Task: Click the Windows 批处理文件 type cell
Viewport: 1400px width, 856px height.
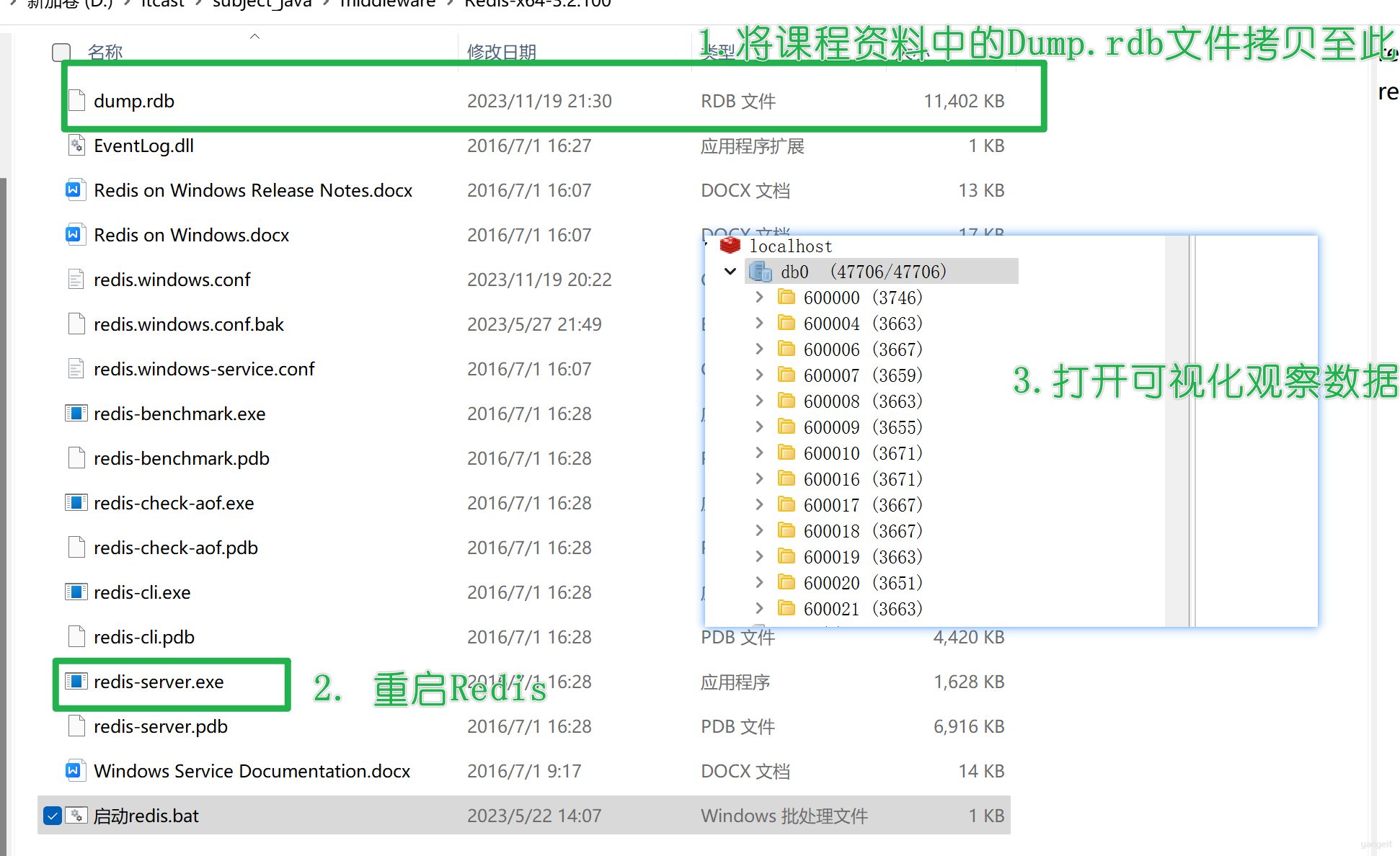Action: pyautogui.click(x=784, y=816)
